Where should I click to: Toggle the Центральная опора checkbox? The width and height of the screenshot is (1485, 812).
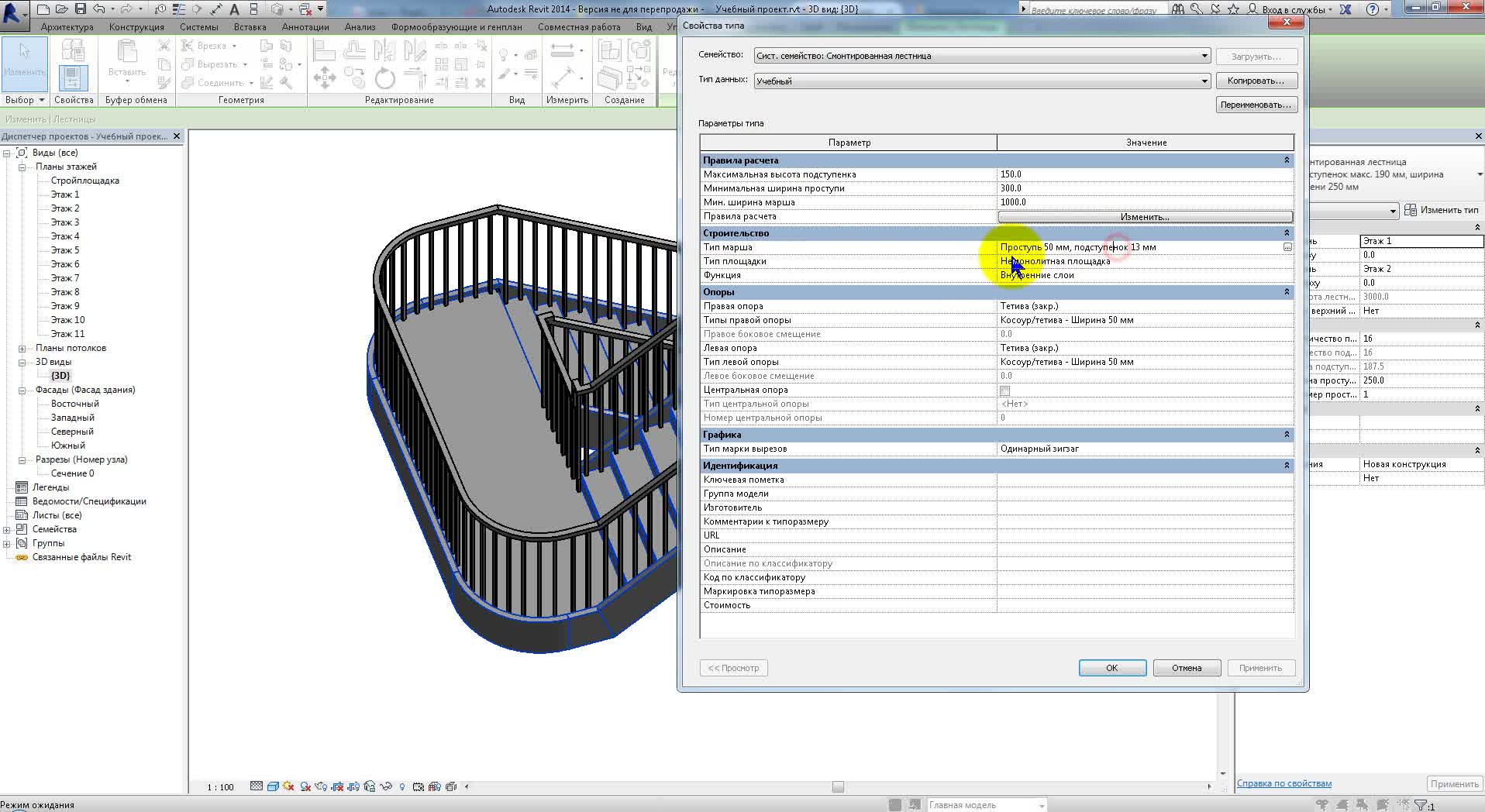coord(1005,391)
